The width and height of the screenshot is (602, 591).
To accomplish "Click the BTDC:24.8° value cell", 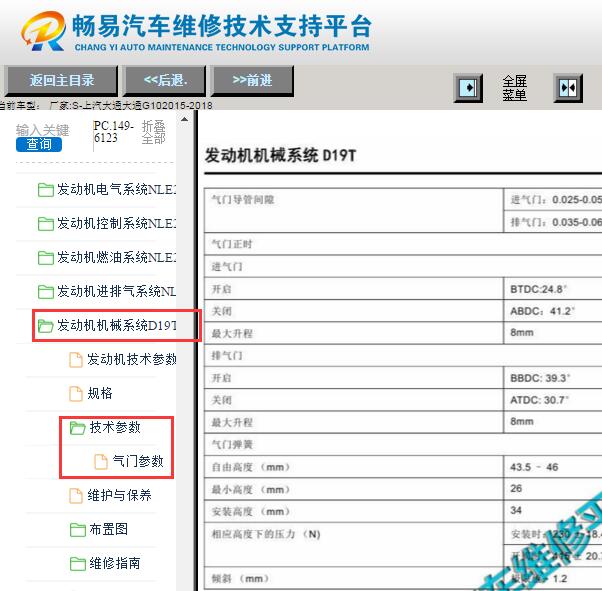I will click(553, 289).
